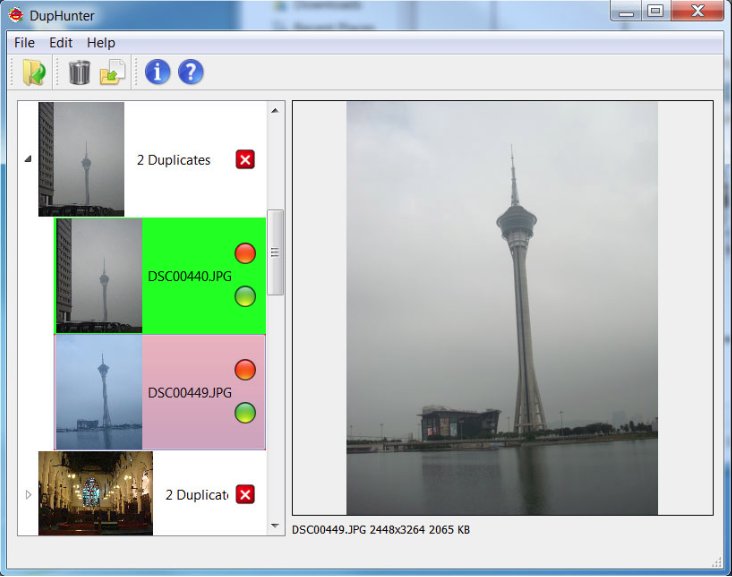Click the trash can delete icon
The image size is (732, 577).
tap(79, 72)
